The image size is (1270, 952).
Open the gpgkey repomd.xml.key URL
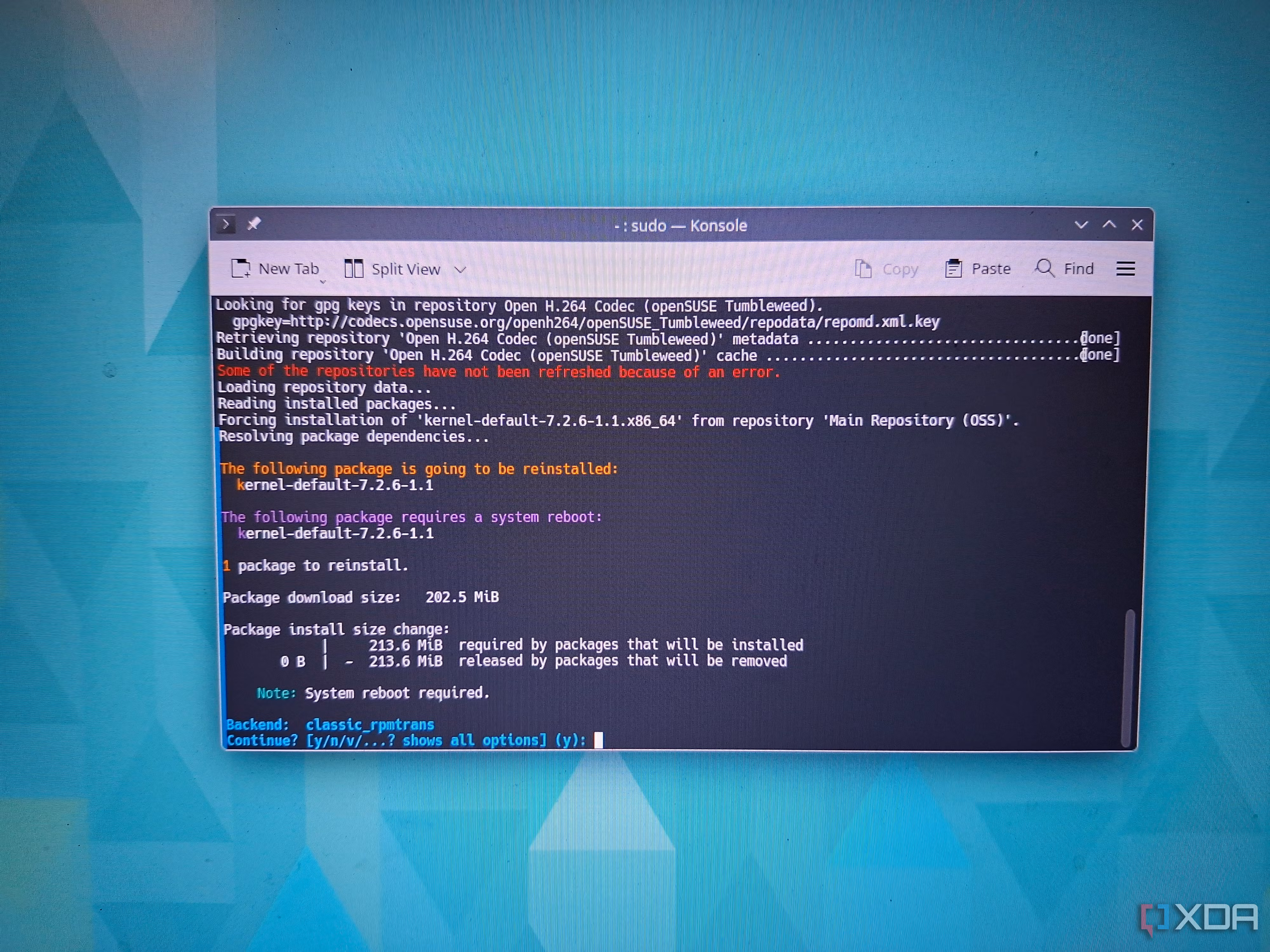(586, 321)
